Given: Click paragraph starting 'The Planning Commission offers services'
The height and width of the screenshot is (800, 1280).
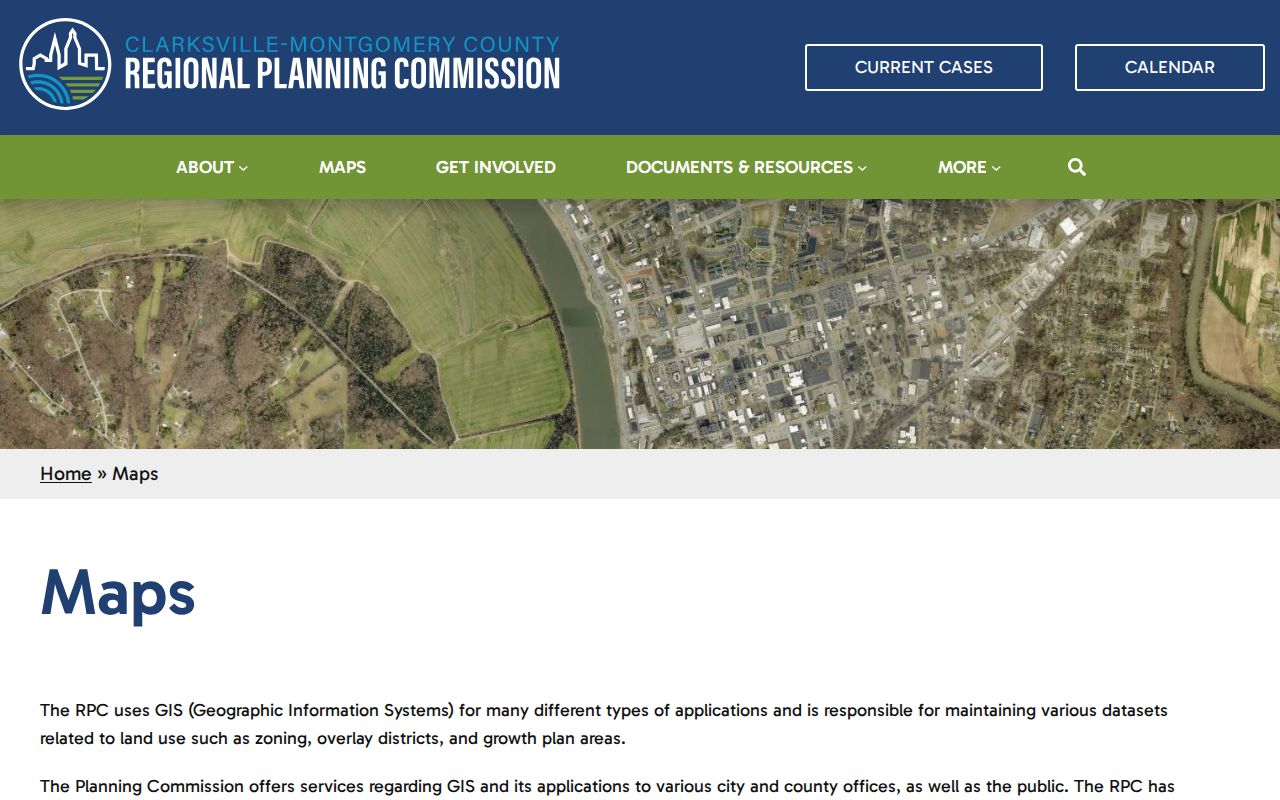Looking at the screenshot, I should [607, 787].
